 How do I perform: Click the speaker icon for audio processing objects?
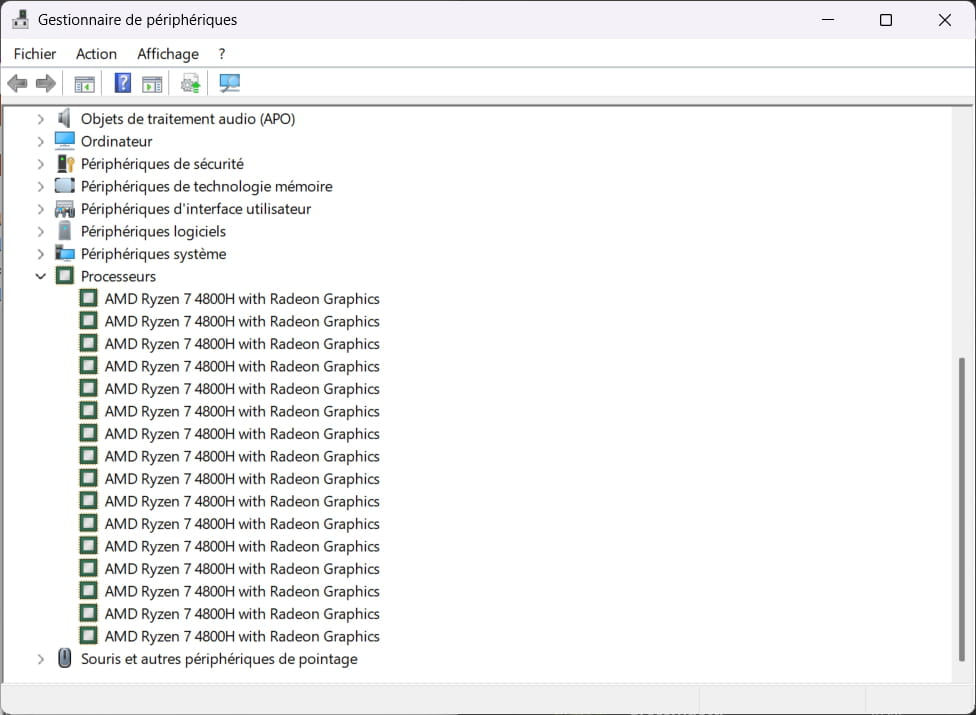(64, 118)
